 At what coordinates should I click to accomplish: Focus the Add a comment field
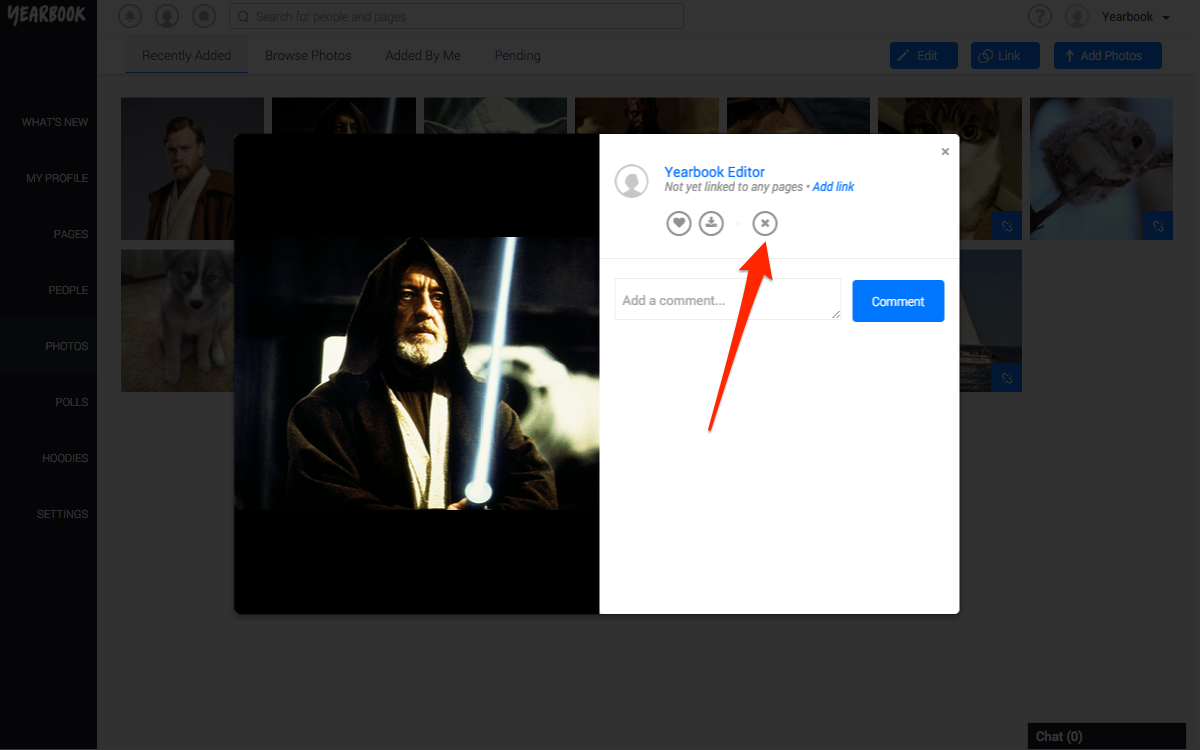click(728, 299)
